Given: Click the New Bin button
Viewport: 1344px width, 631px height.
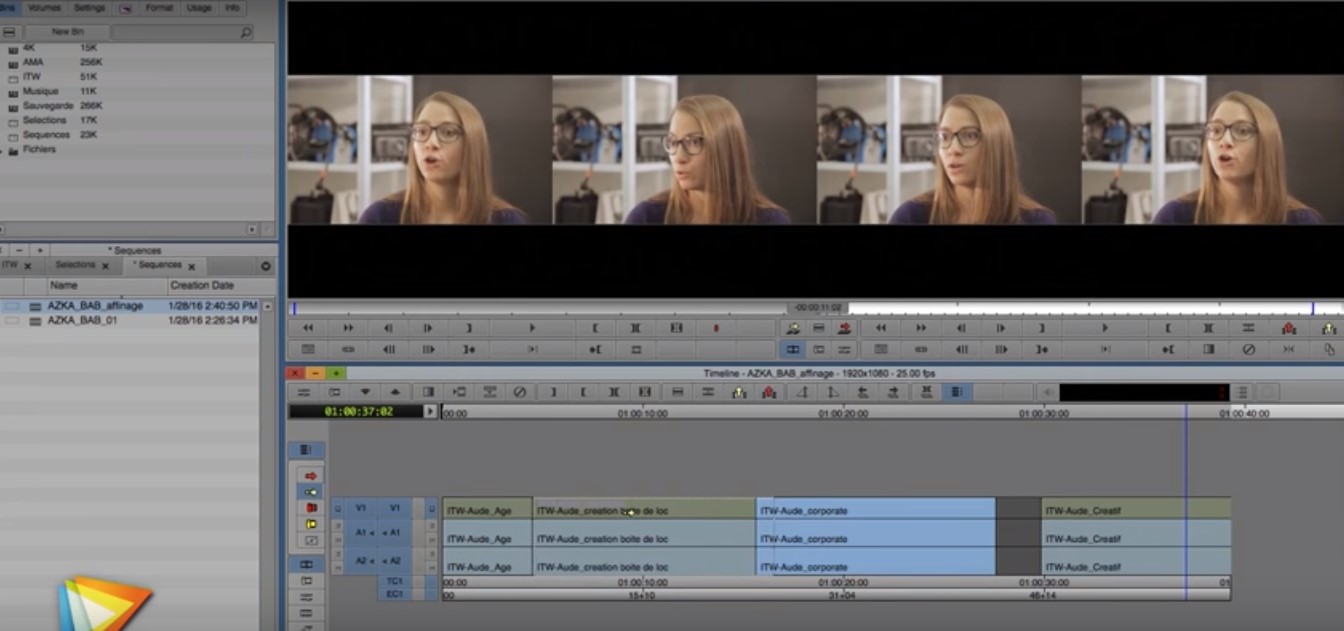Looking at the screenshot, I should point(68,32).
